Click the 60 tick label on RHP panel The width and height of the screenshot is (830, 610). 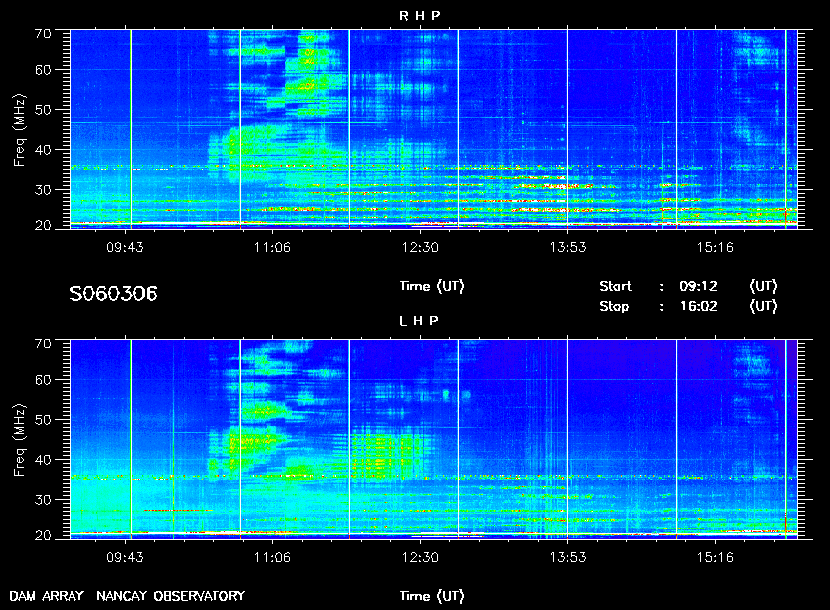pyautogui.click(x=43, y=70)
